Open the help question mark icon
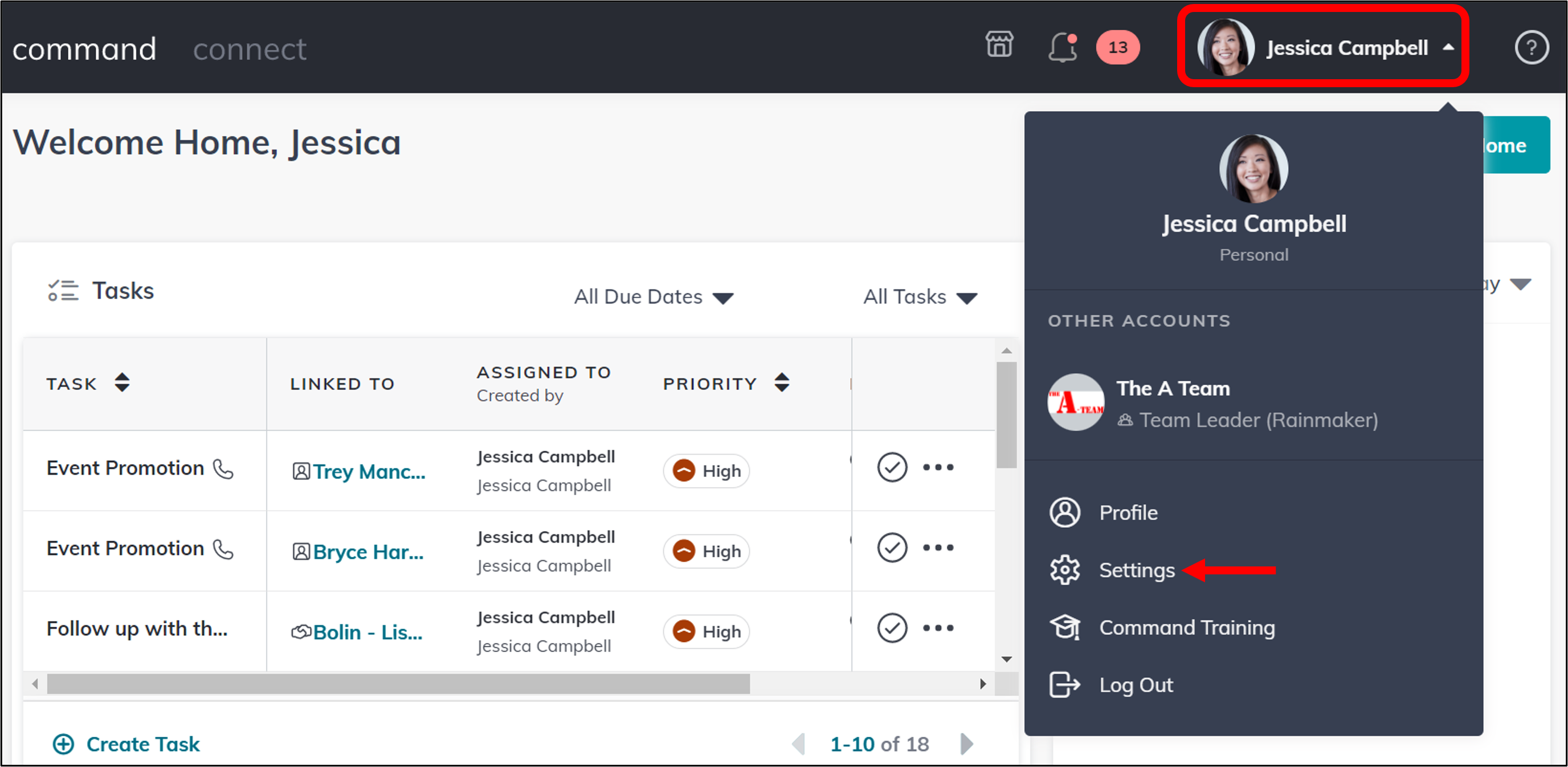Screen dimensions: 1568x767 pos(1532,47)
